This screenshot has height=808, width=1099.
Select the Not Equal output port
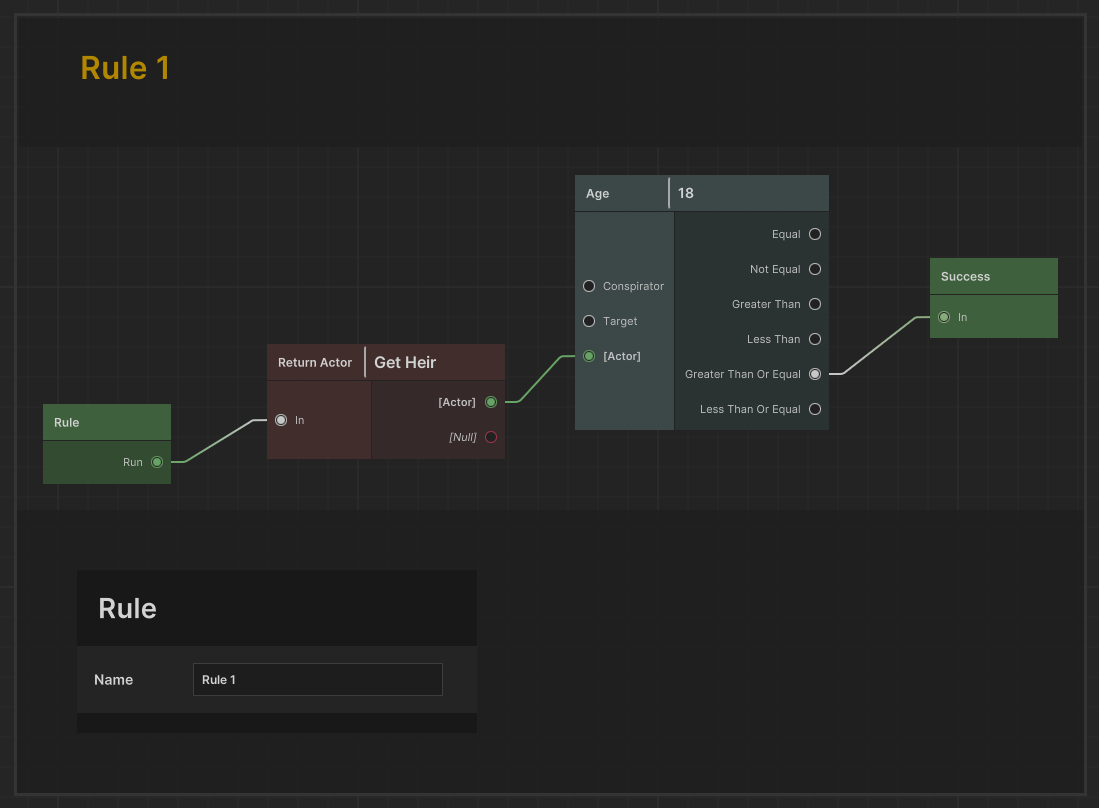click(x=815, y=269)
